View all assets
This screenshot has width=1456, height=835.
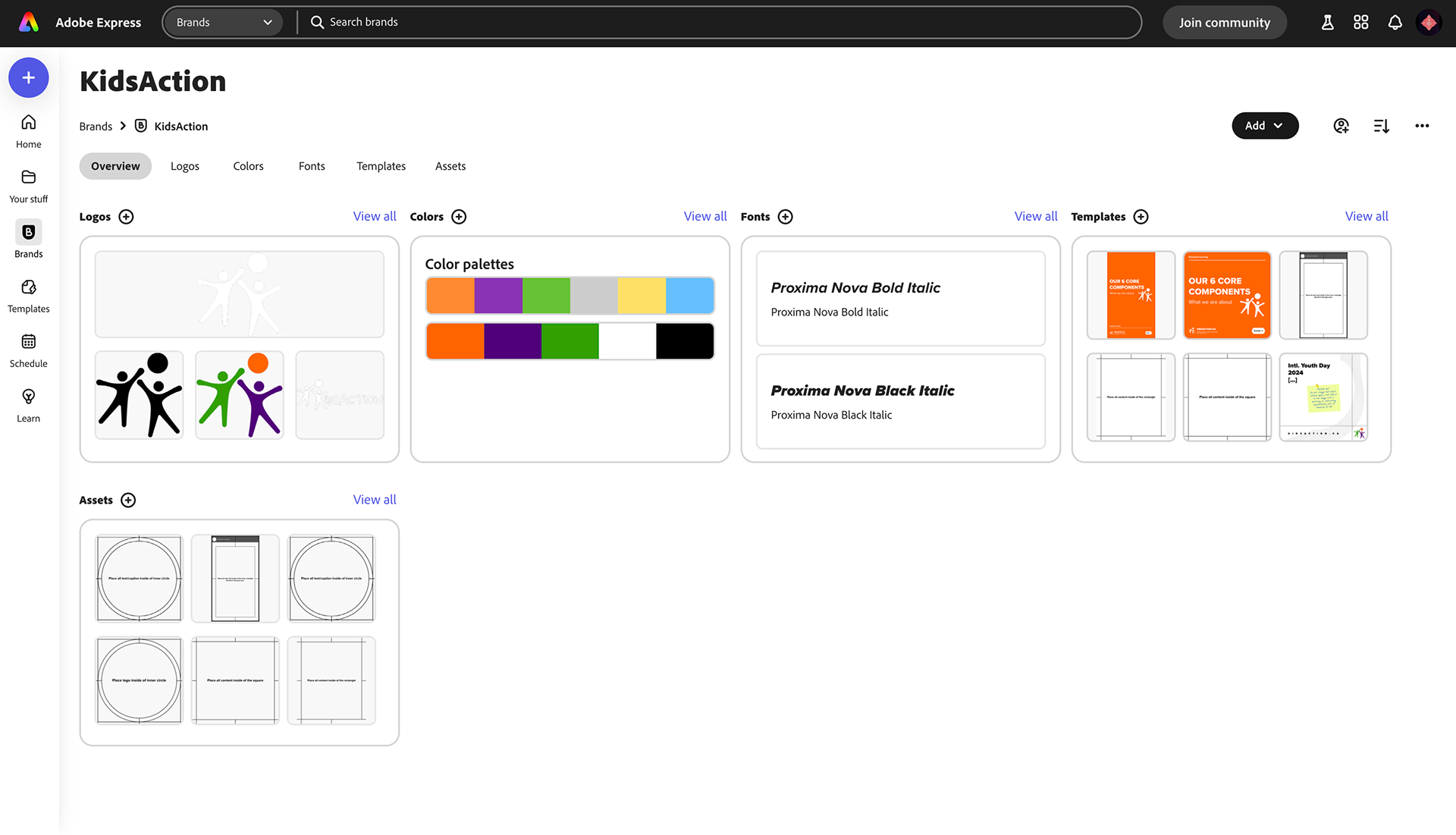tap(375, 500)
